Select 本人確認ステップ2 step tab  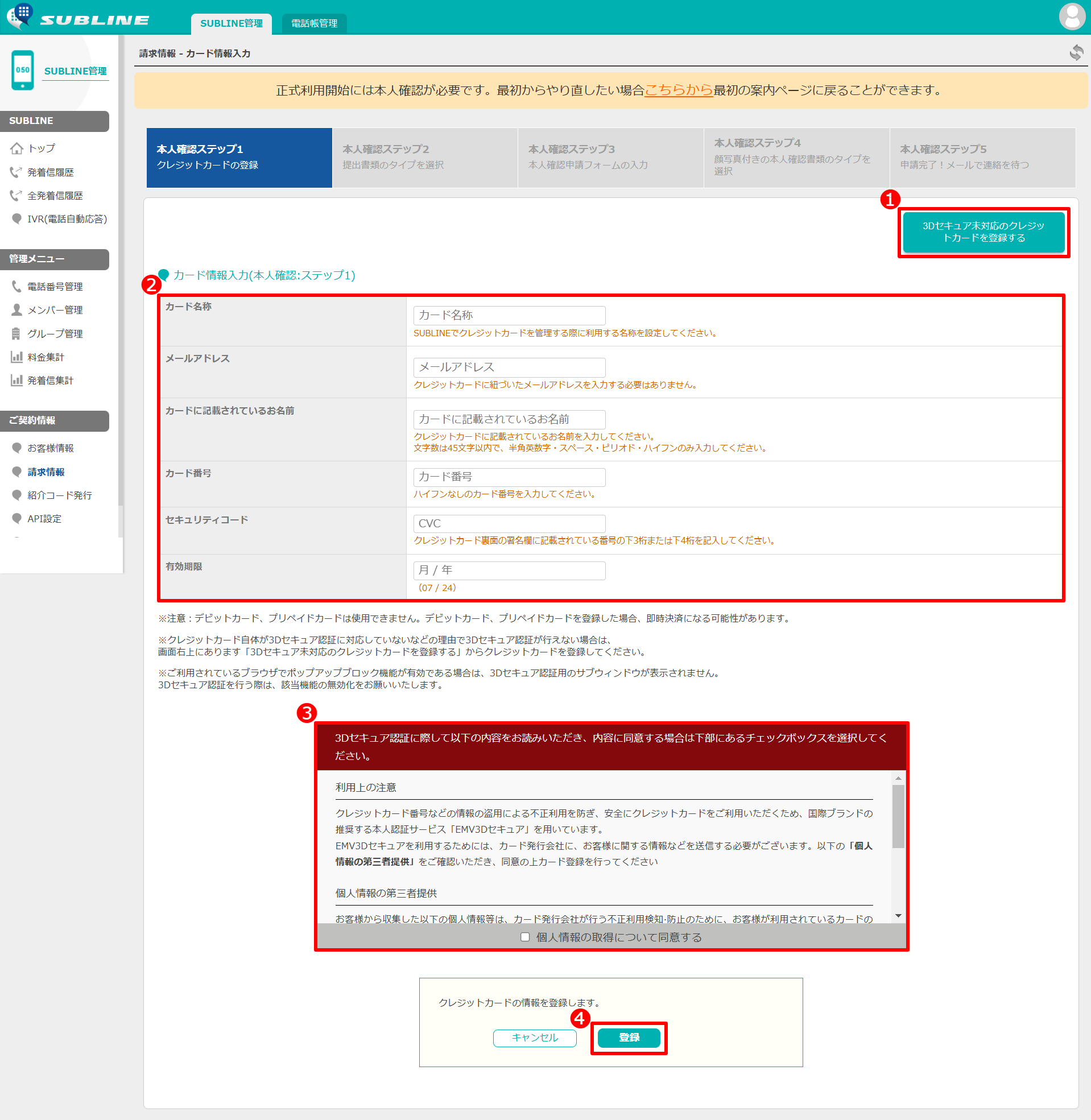(x=425, y=158)
